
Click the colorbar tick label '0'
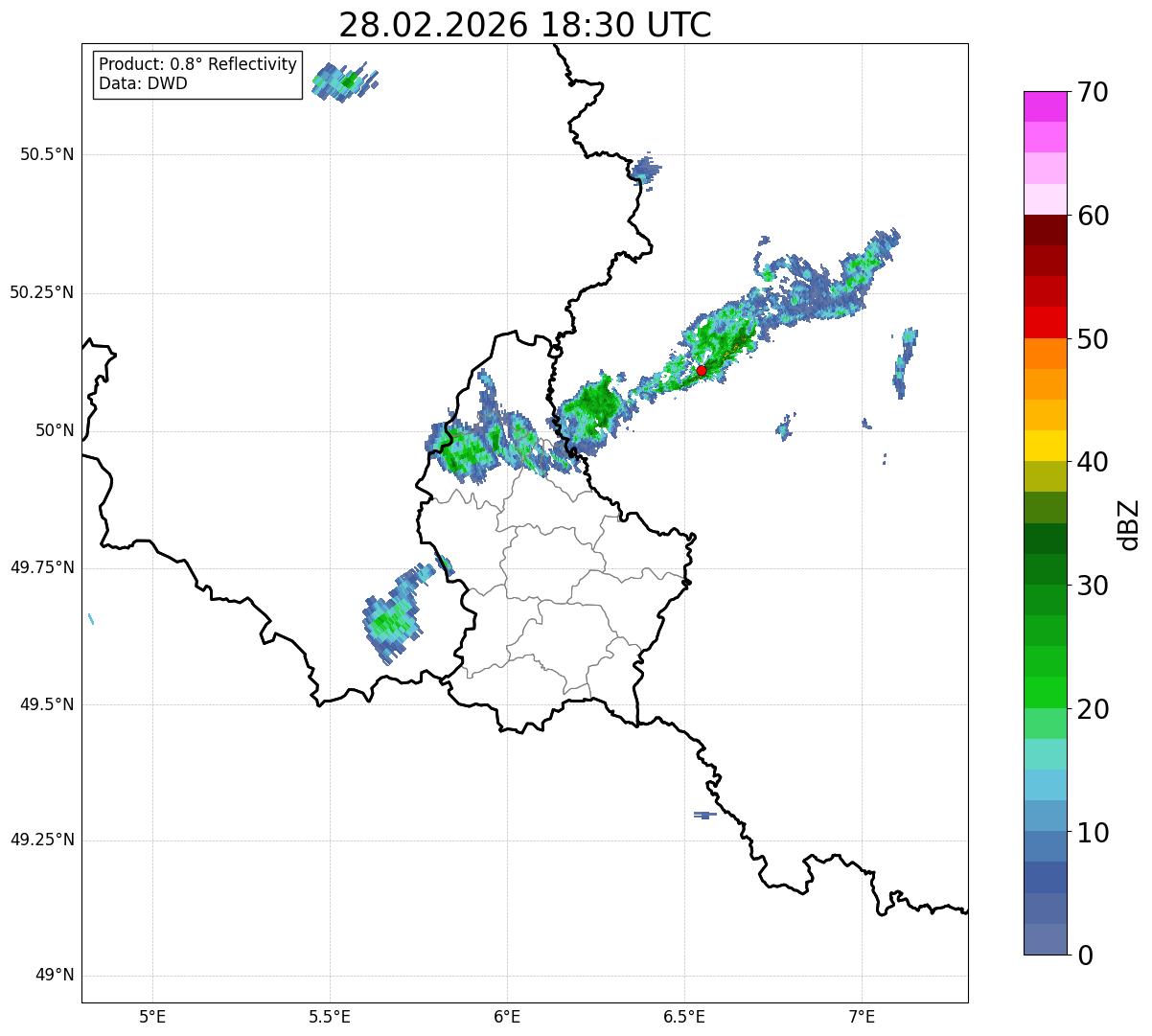click(1085, 955)
